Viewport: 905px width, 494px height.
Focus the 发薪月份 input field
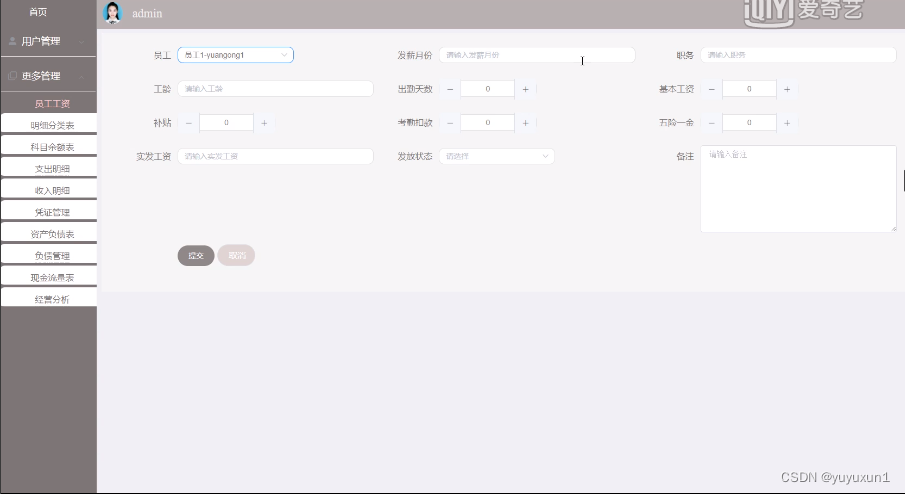click(537, 55)
